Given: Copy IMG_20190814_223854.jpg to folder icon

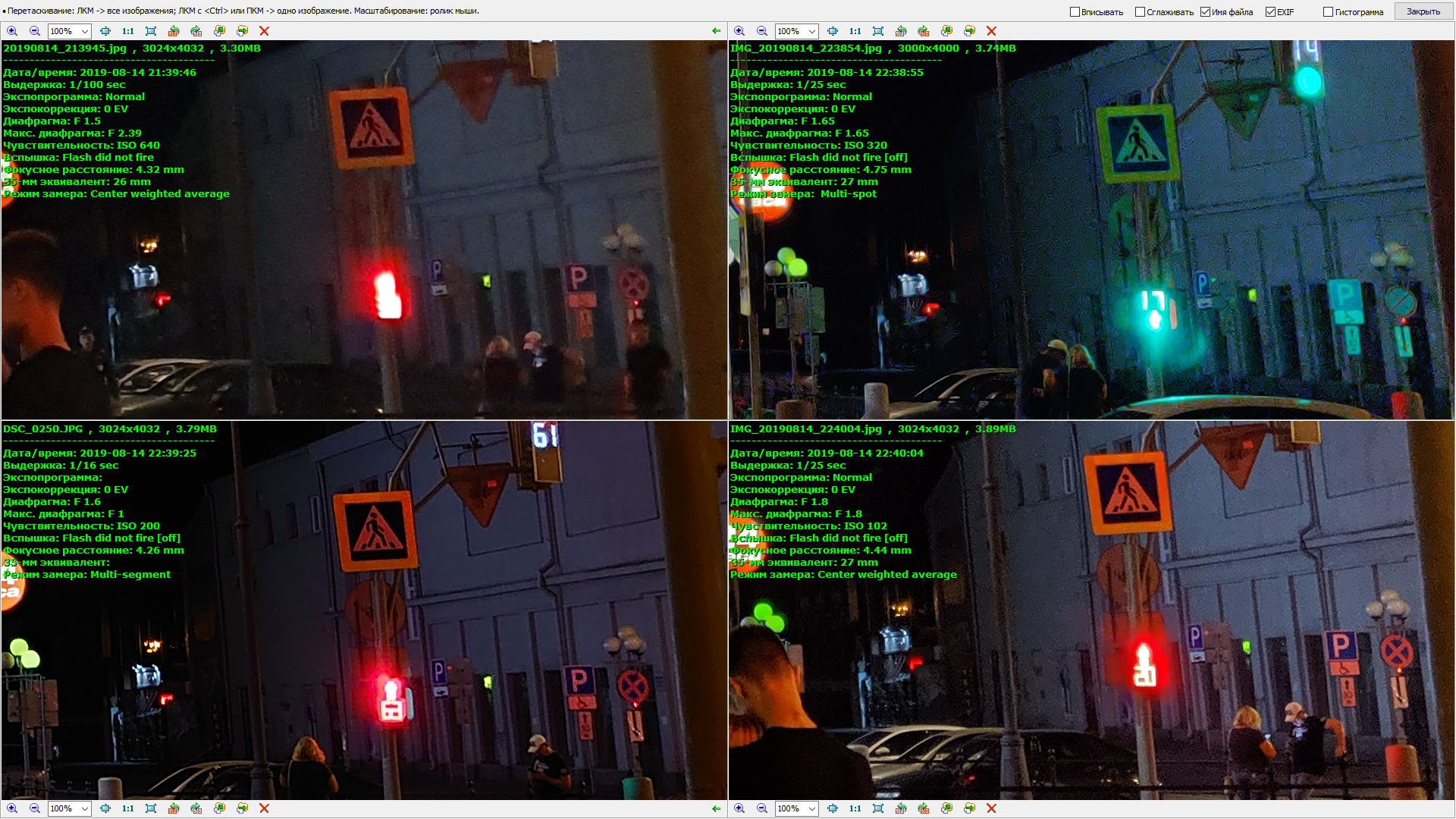Looking at the screenshot, I should coord(946,31).
